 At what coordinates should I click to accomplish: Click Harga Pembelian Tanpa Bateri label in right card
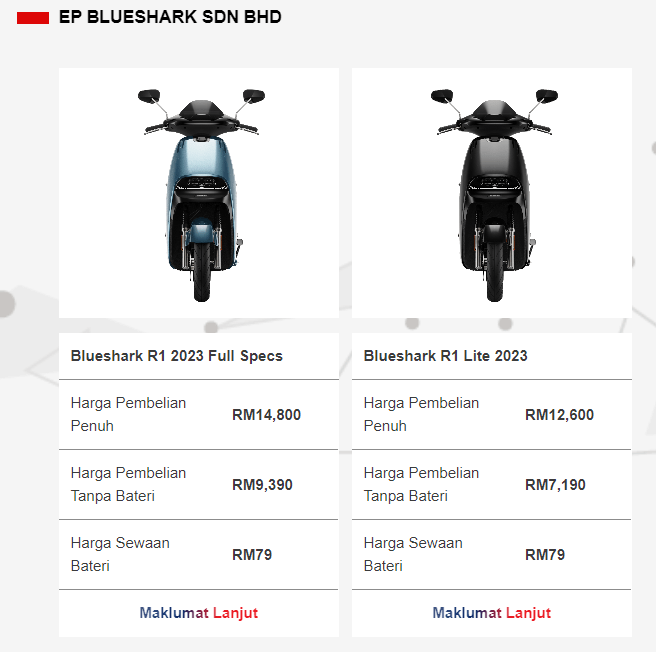(421, 484)
